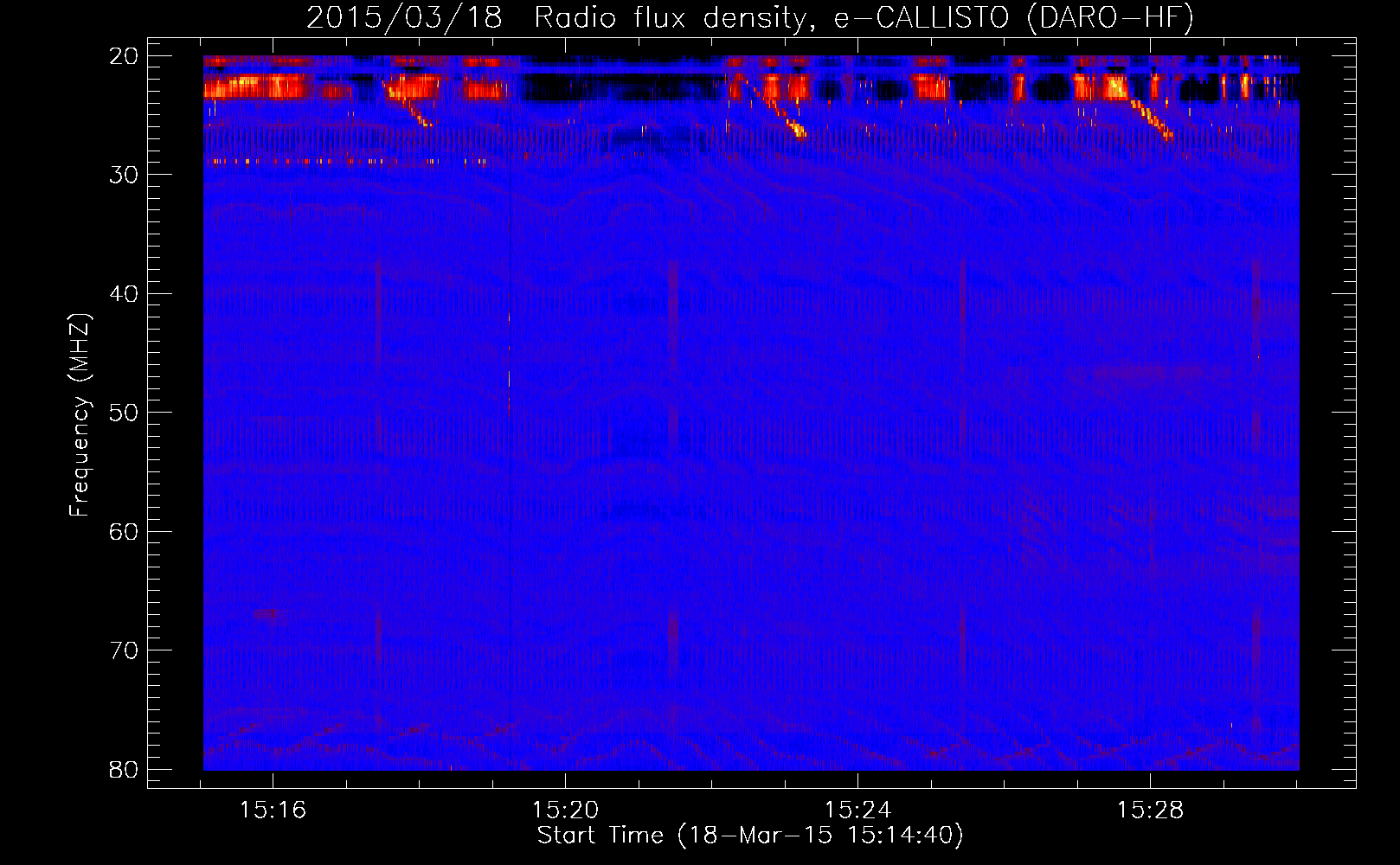The height and width of the screenshot is (865, 1400).
Task: Click the 40 frequency tick label
Action: (124, 294)
